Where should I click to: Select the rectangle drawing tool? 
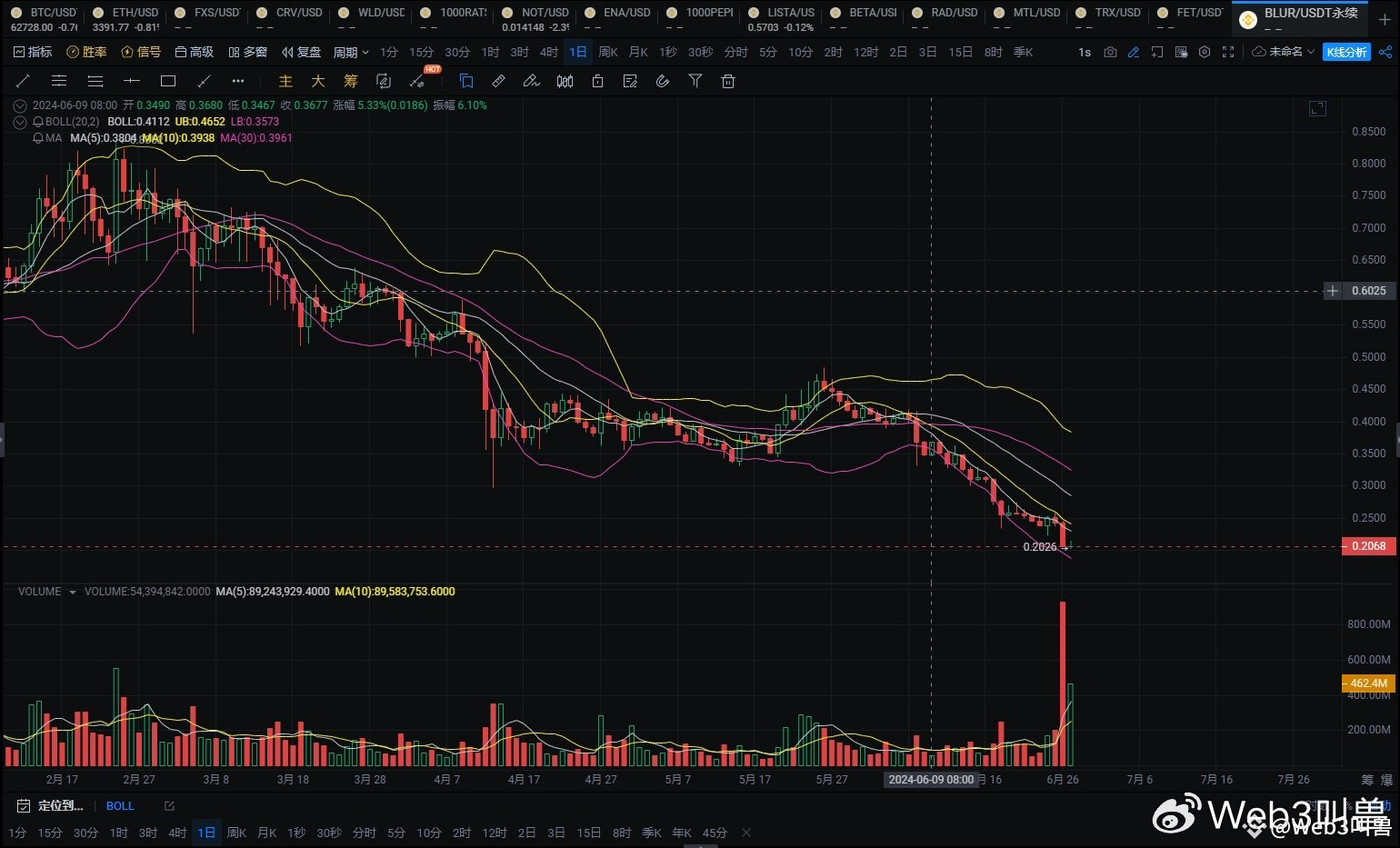(168, 81)
